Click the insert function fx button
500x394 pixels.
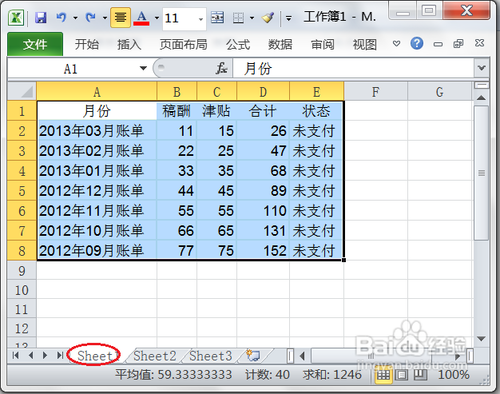coord(221,69)
